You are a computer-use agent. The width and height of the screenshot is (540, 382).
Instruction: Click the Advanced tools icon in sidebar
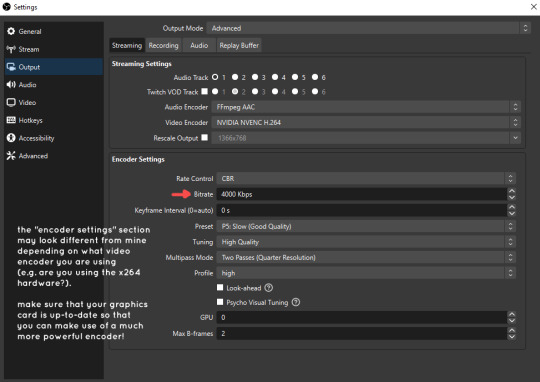(11, 156)
